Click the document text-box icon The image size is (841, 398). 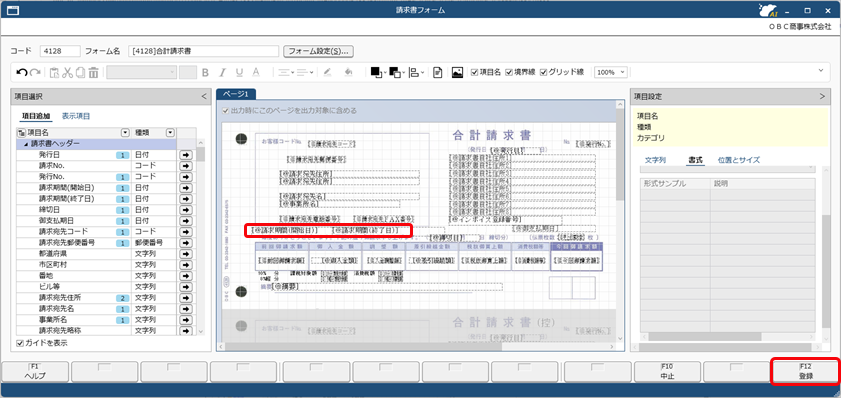click(438, 72)
